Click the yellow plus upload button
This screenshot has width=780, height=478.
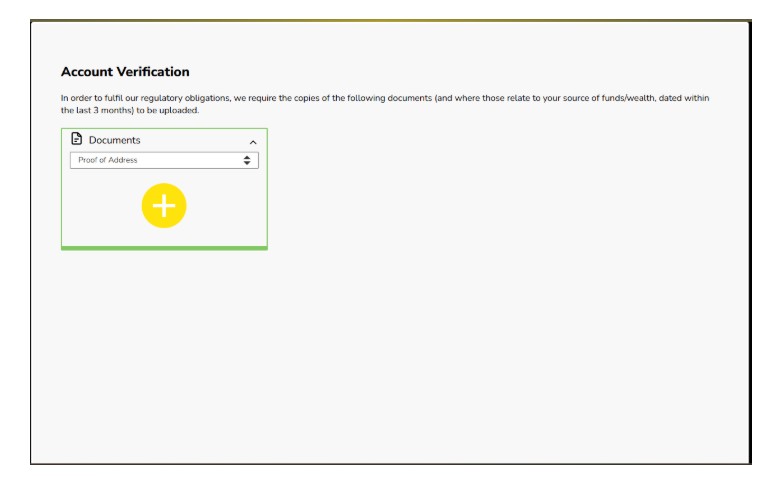[x=164, y=205]
